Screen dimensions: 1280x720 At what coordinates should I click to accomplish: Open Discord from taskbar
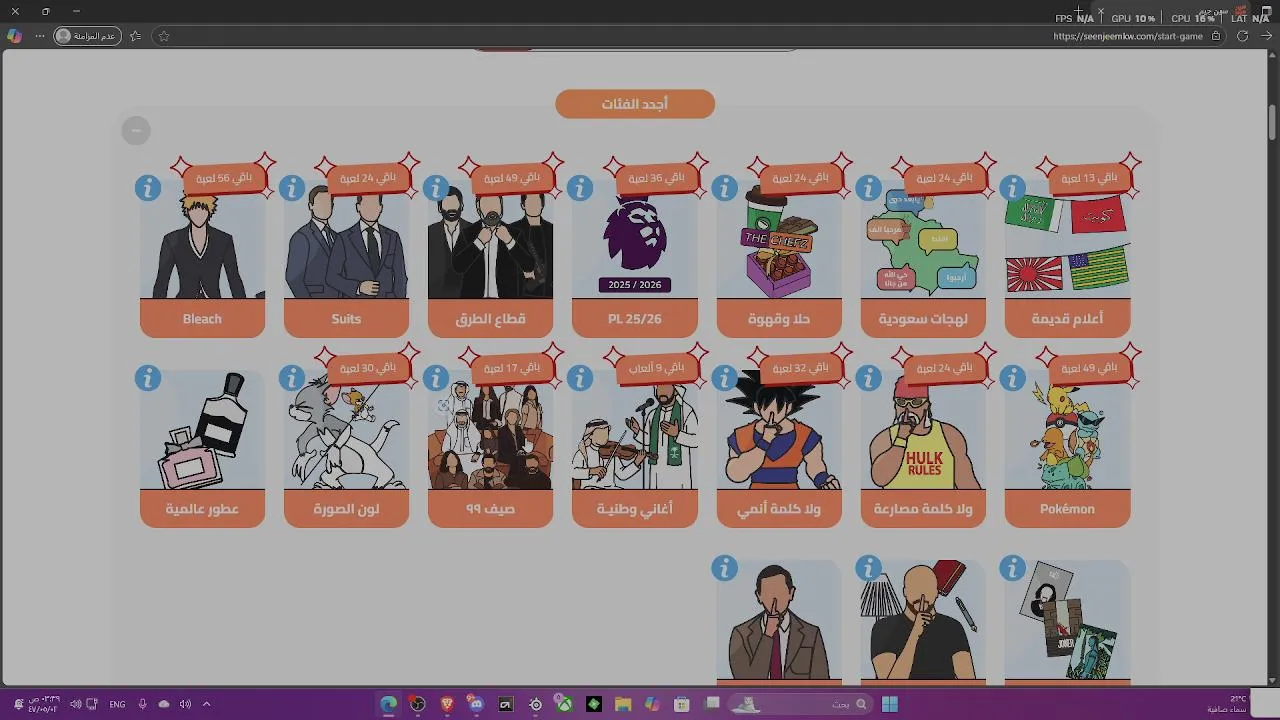pyautogui.click(x=476, y=704)
